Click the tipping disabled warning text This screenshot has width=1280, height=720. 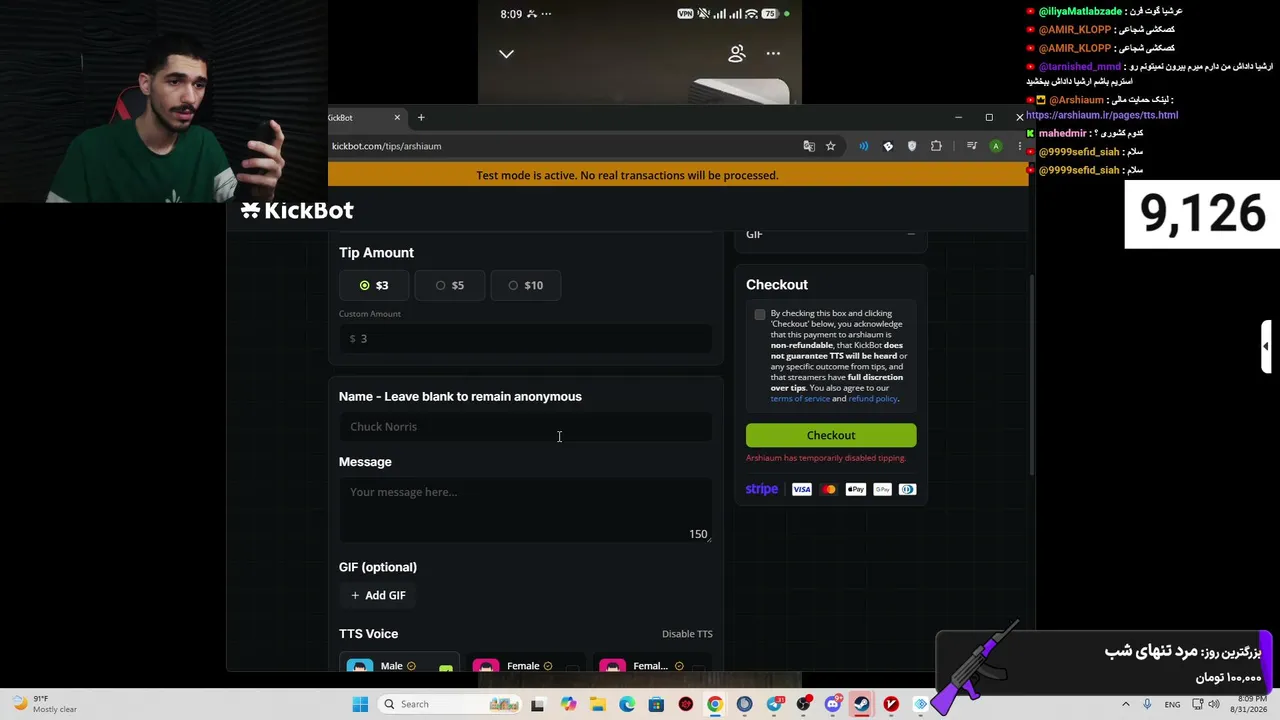pyautogui.click(x=826, y=458)
